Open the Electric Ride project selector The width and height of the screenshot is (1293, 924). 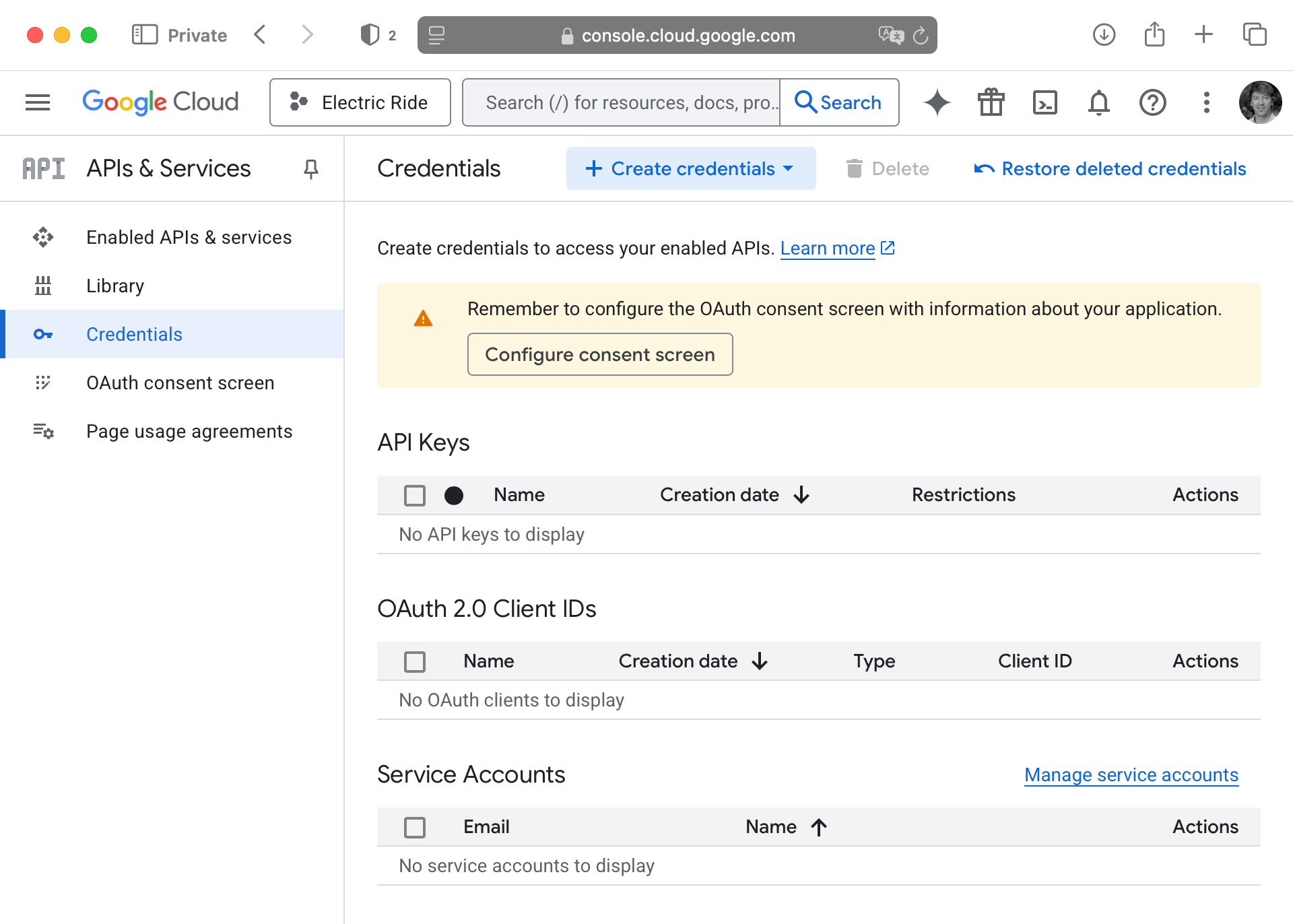[360, 102]
